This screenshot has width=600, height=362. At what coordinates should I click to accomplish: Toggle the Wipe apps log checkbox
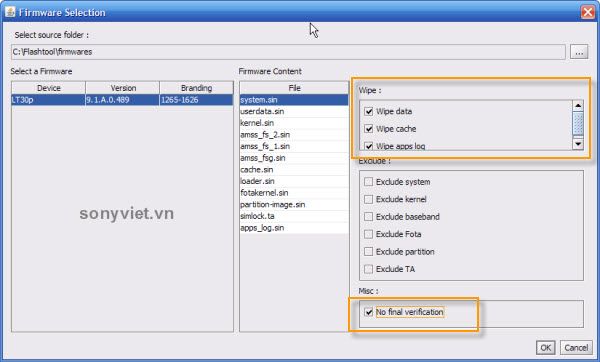[368, 146]
